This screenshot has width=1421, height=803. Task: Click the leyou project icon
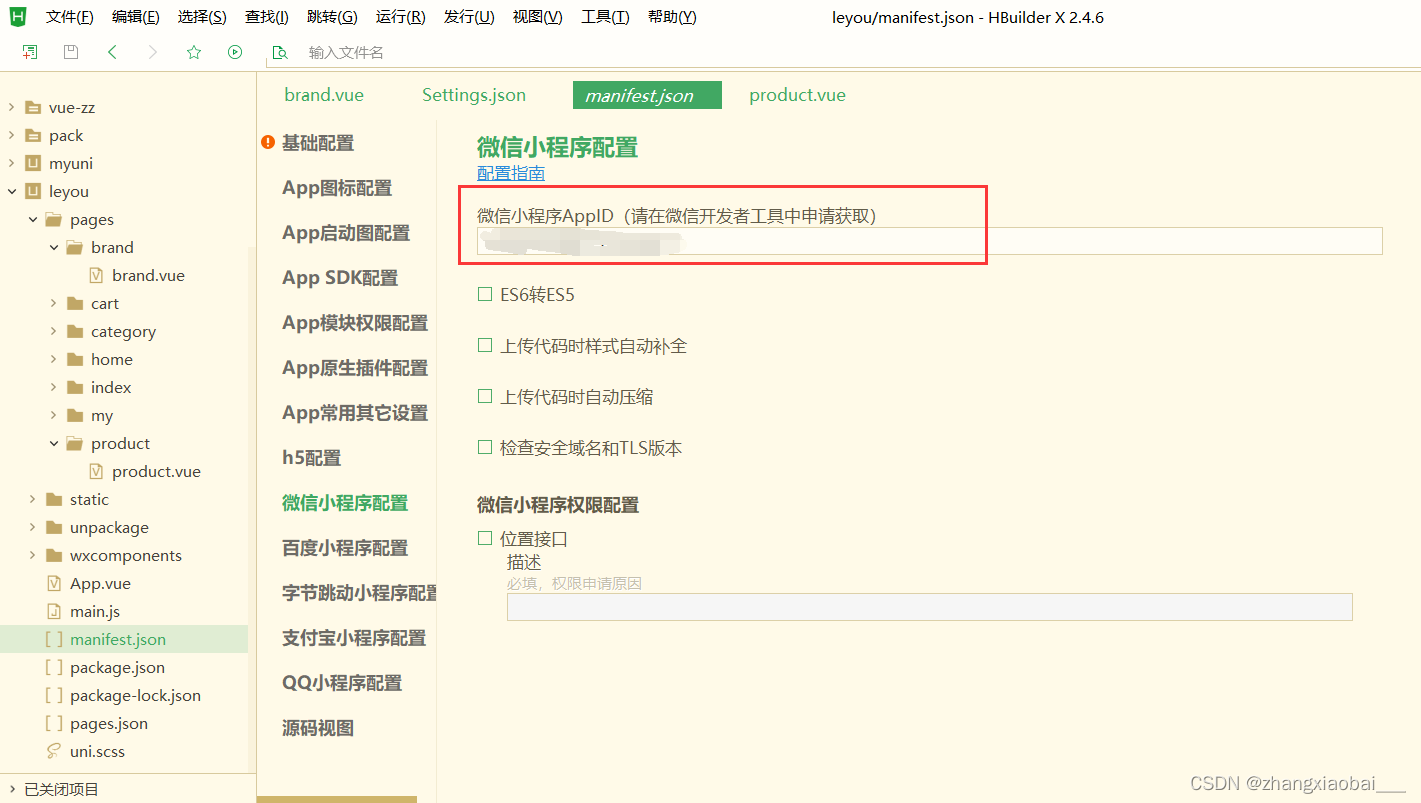pos(33,191)
